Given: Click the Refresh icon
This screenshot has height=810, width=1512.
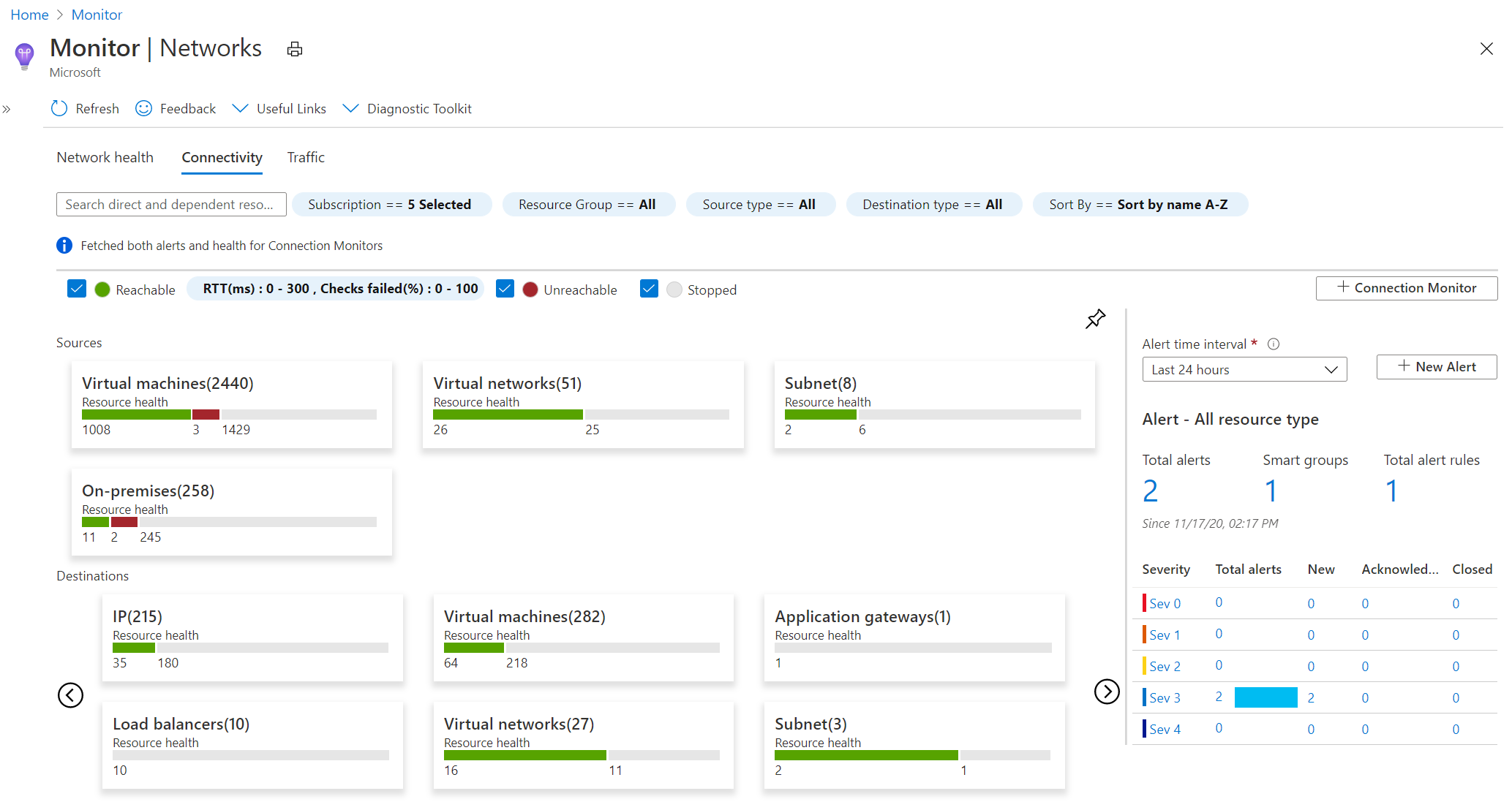Looking at the screenshot, I should tap(59, 108).
